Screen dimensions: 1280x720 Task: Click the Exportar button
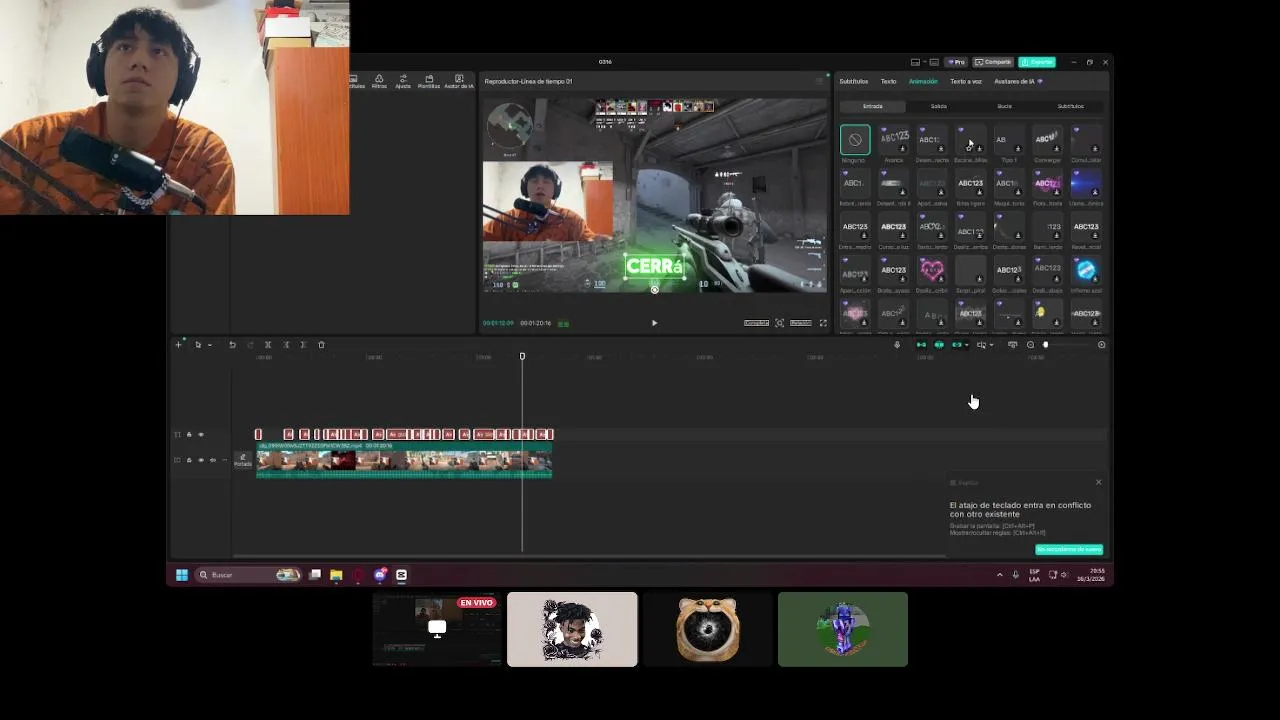[1037, 62]
